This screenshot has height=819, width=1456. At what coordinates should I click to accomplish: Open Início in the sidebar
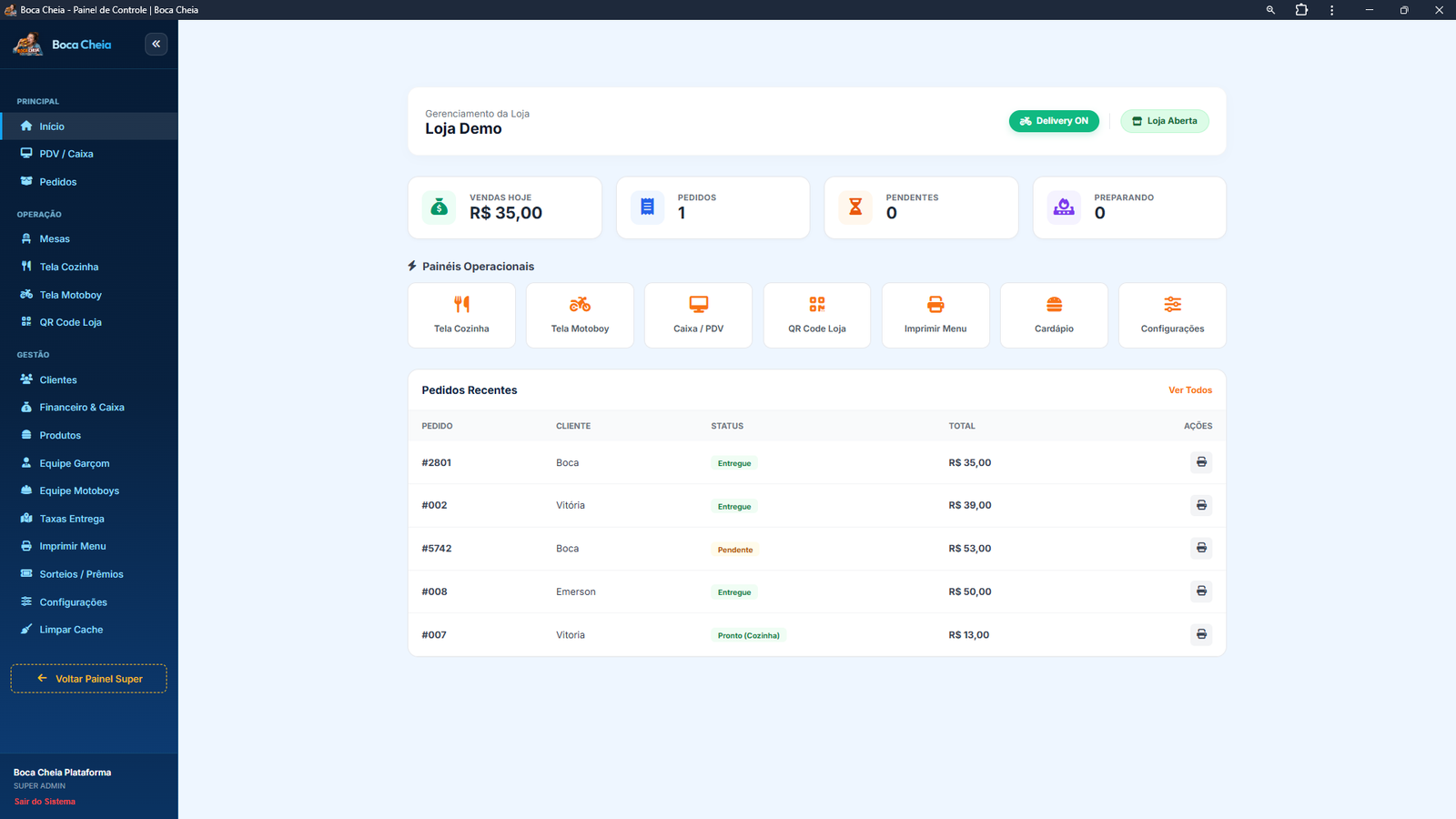(x=88, y=126)
